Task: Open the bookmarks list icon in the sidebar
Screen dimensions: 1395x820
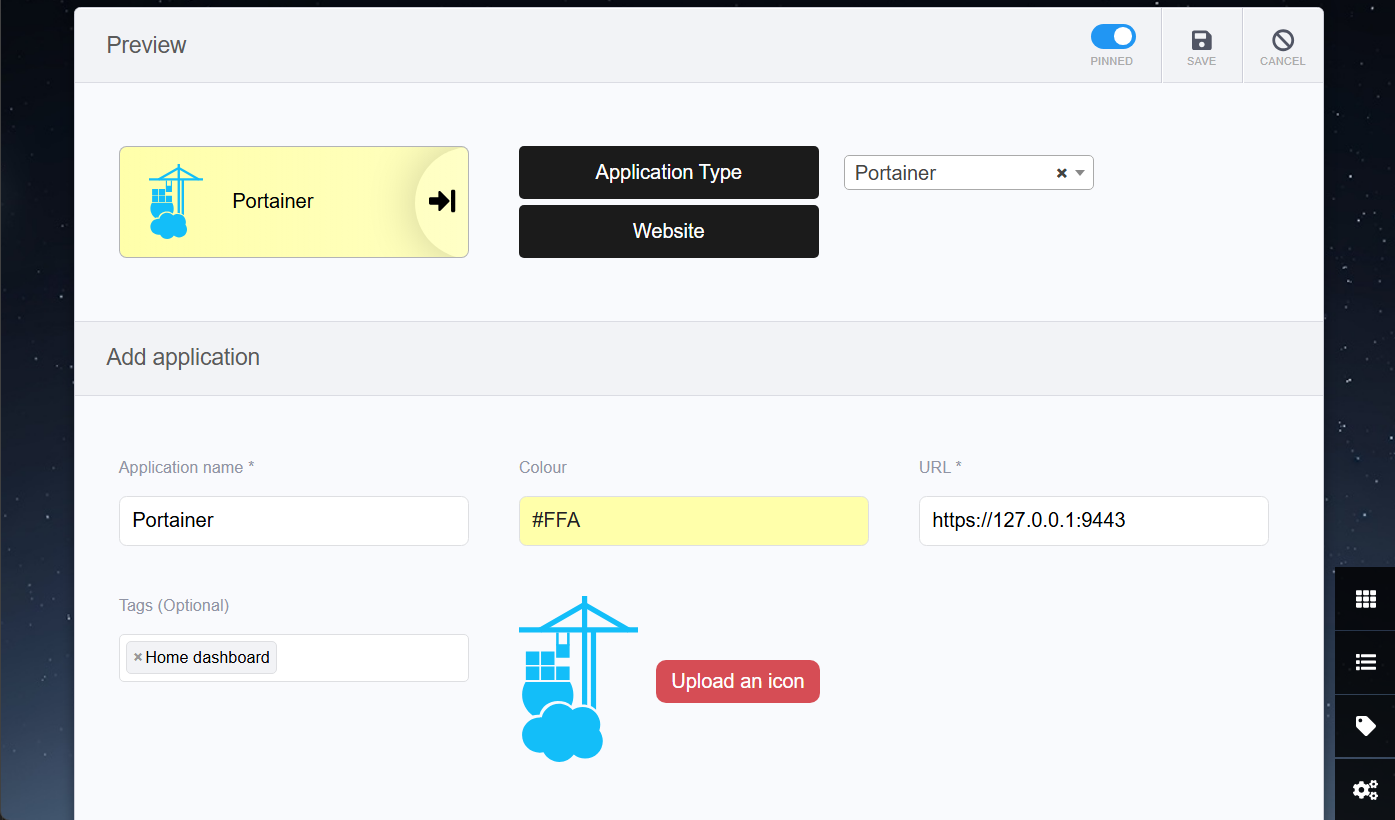Action: tap(1365, 662)
